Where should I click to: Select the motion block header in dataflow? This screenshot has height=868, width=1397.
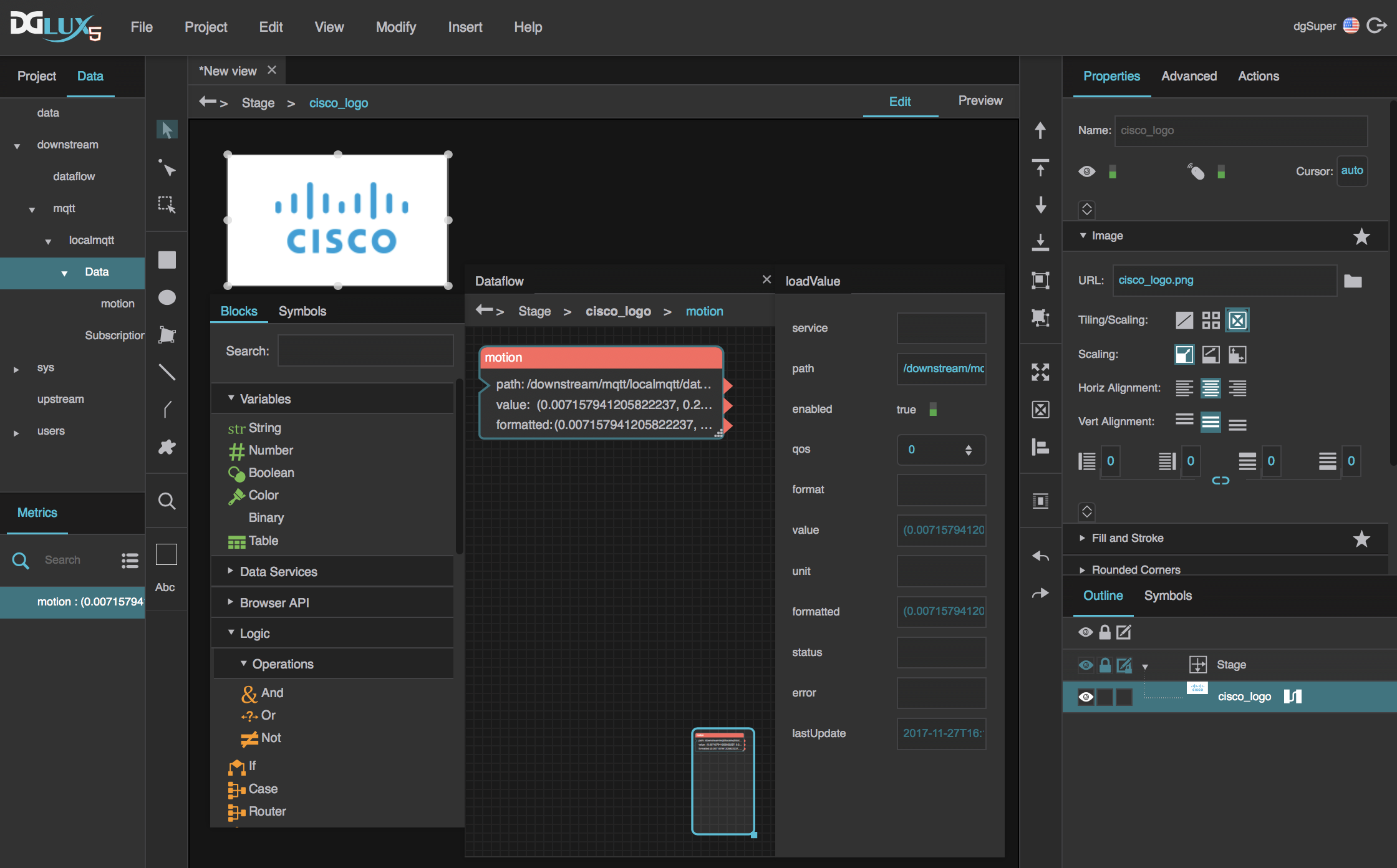(601, 357)
